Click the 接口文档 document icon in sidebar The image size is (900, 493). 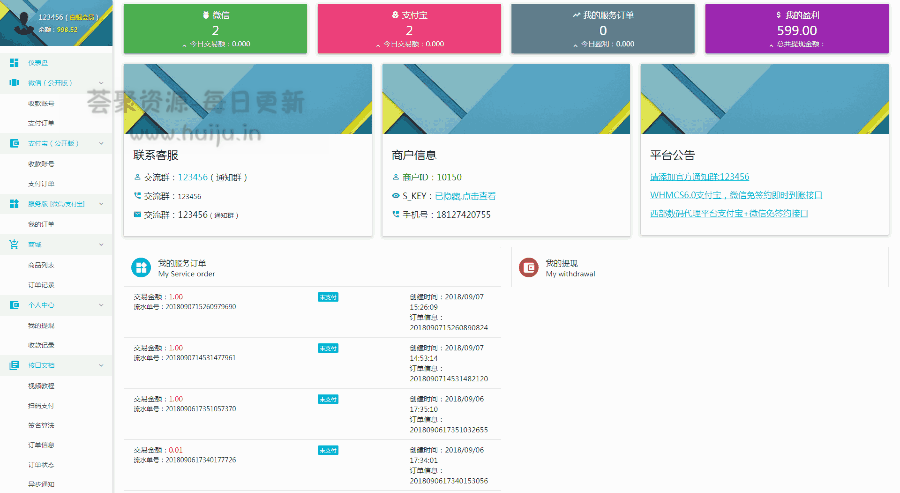point(14,365)
